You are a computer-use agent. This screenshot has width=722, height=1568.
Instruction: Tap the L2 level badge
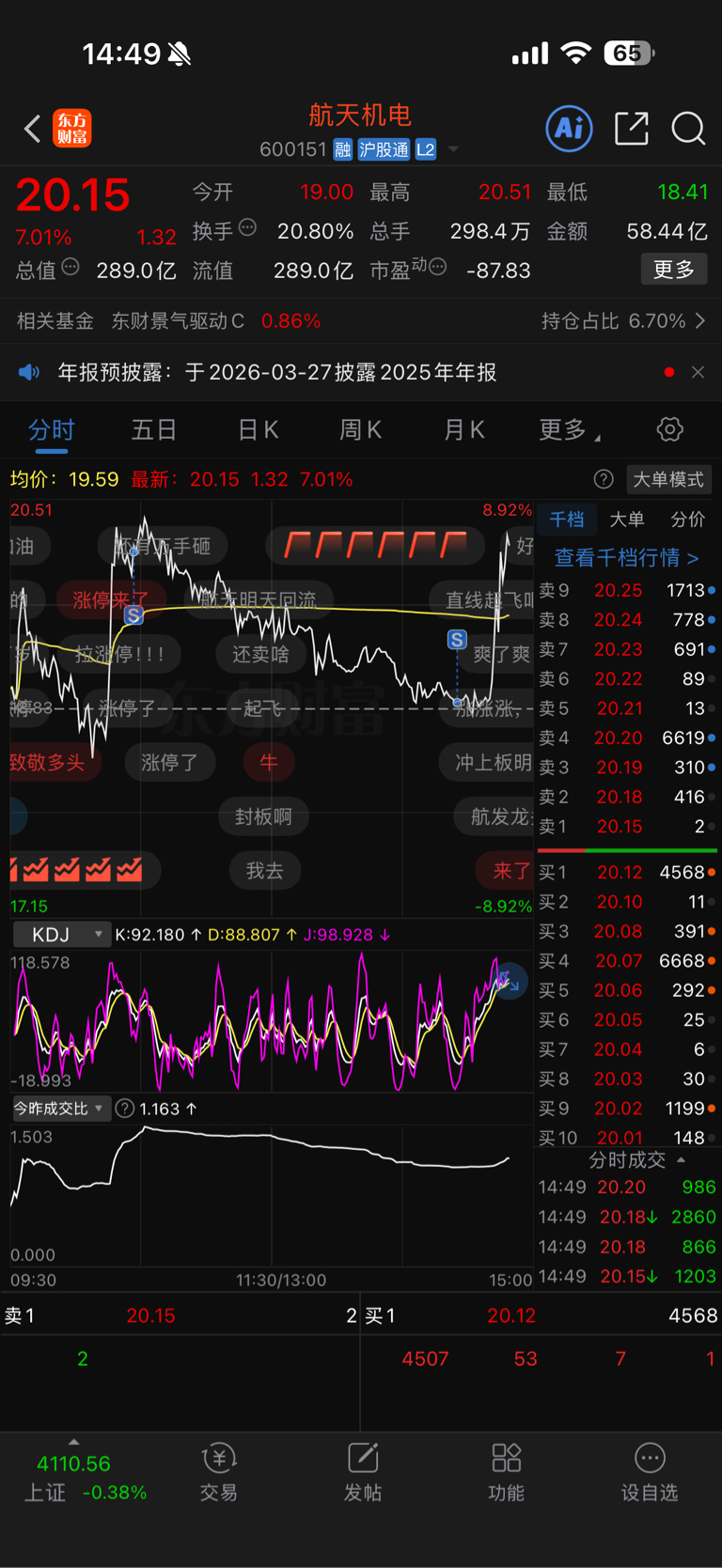426,149
